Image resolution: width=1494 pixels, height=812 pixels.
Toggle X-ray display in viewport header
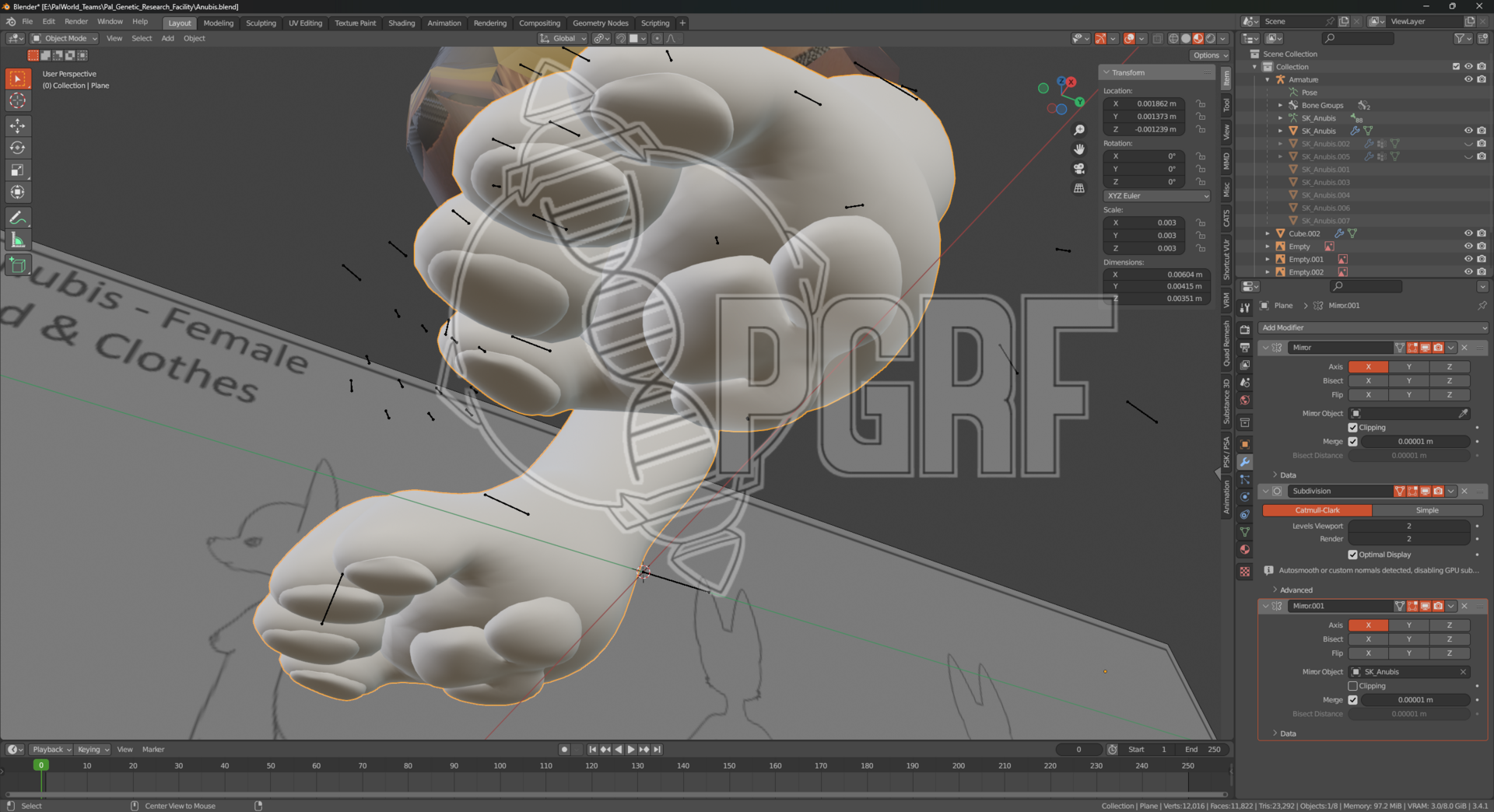pyautogui.click(x=1157, y=38)
